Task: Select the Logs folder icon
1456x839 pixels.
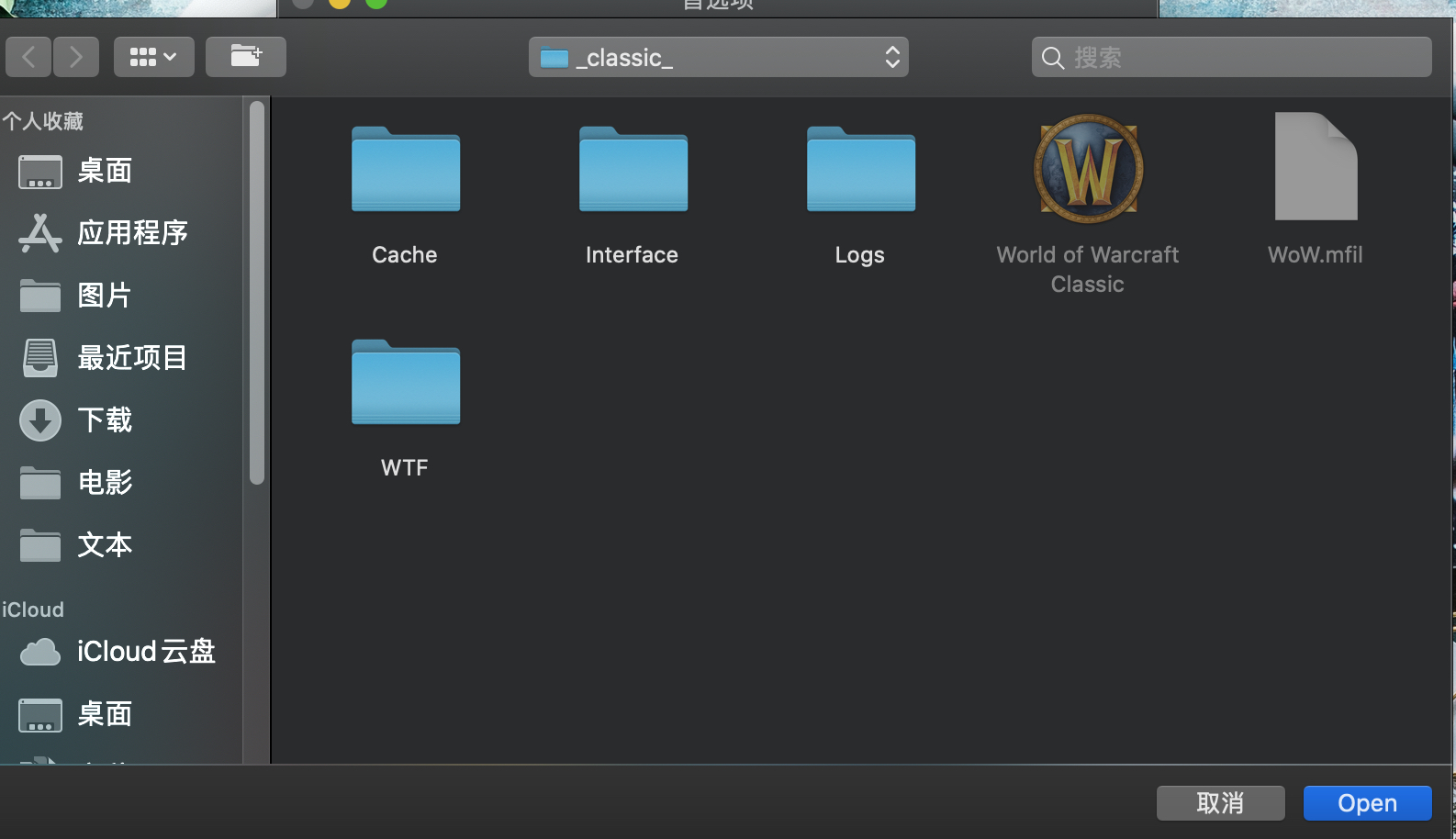Action: (x=861, y=169)
